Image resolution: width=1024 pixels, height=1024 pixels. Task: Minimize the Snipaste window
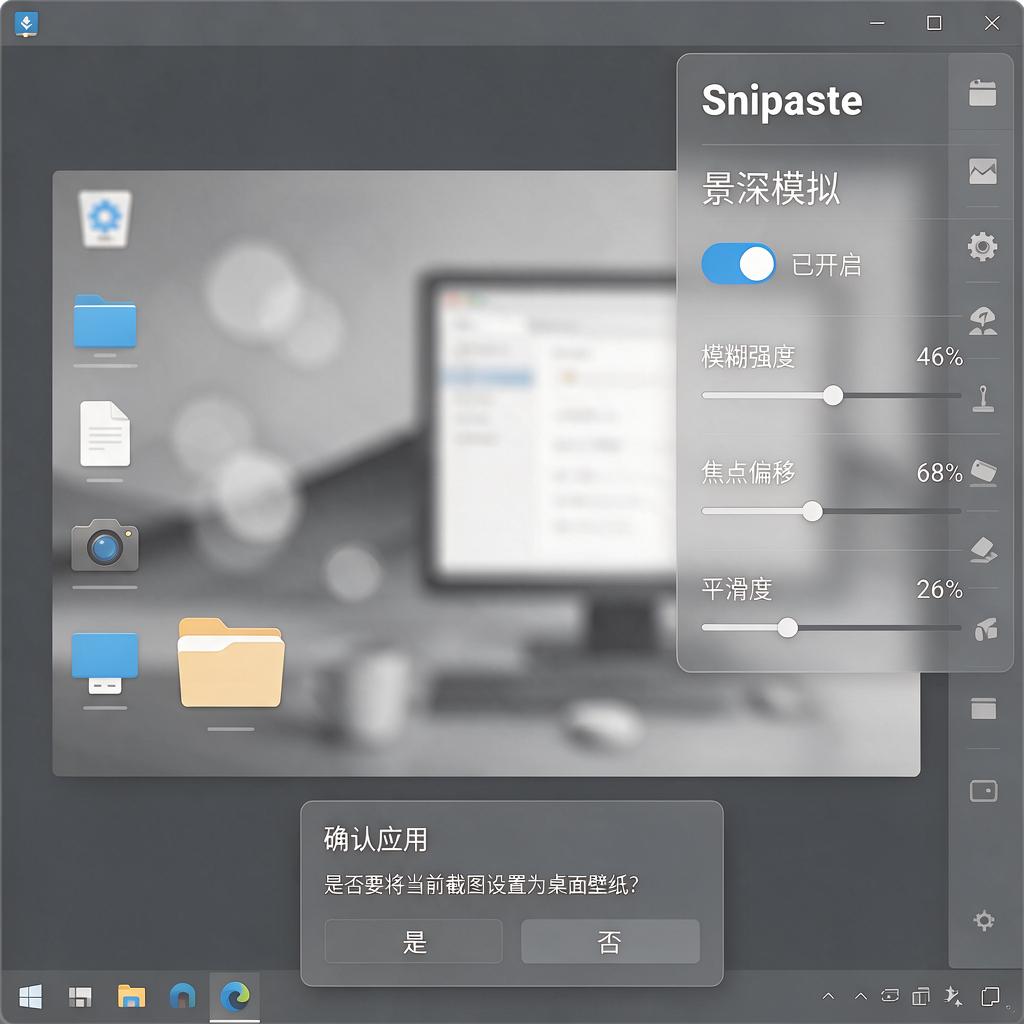[877, 24]
